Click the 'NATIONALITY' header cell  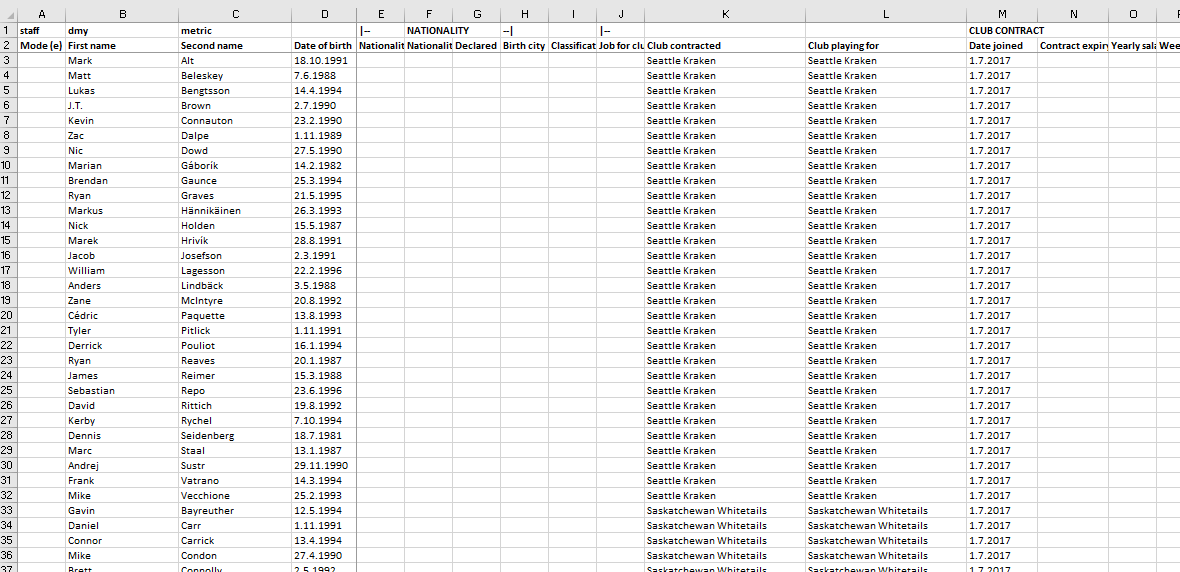[x=438, y=31]
